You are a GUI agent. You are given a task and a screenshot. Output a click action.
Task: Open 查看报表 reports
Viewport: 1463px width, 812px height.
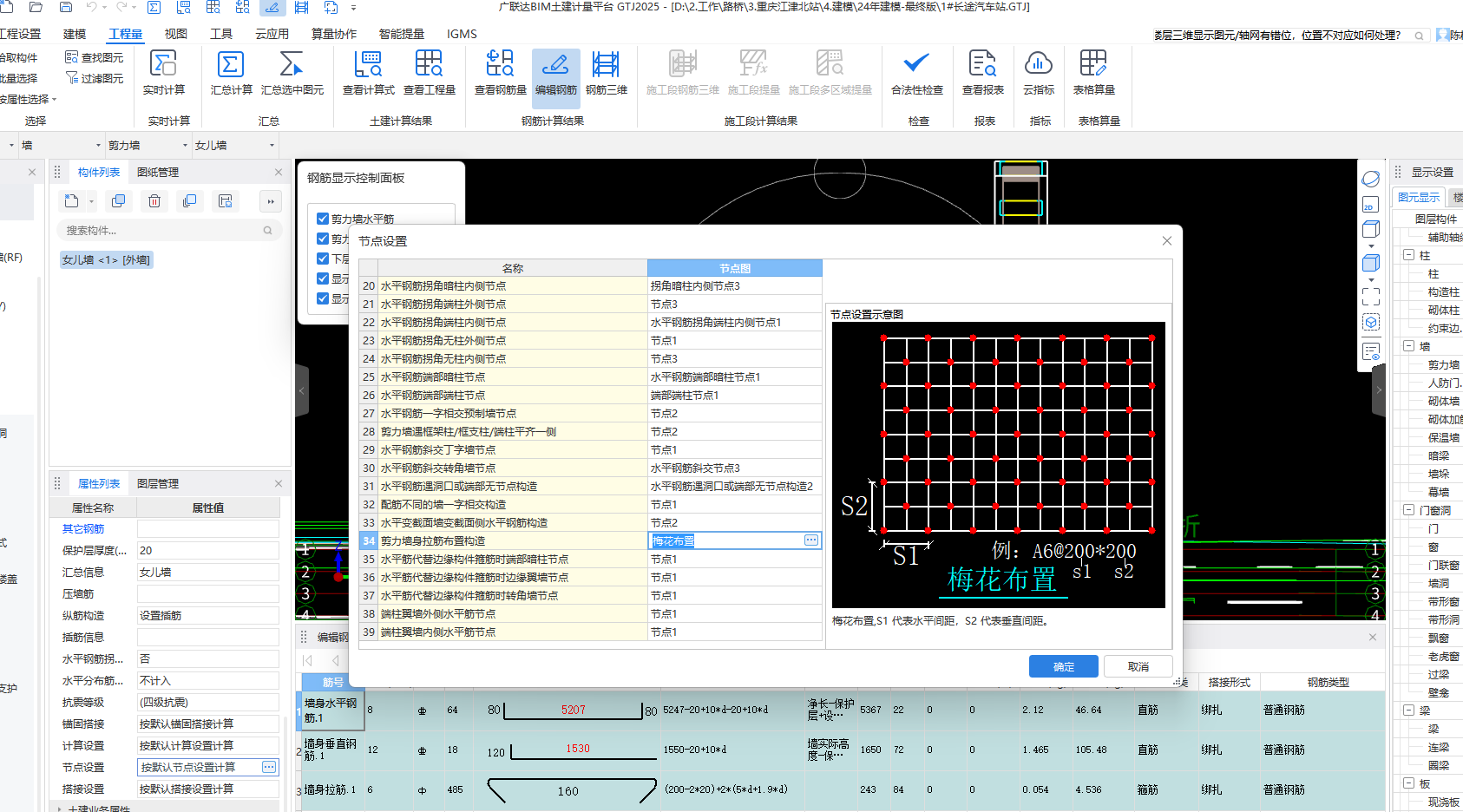coord(983,73)
